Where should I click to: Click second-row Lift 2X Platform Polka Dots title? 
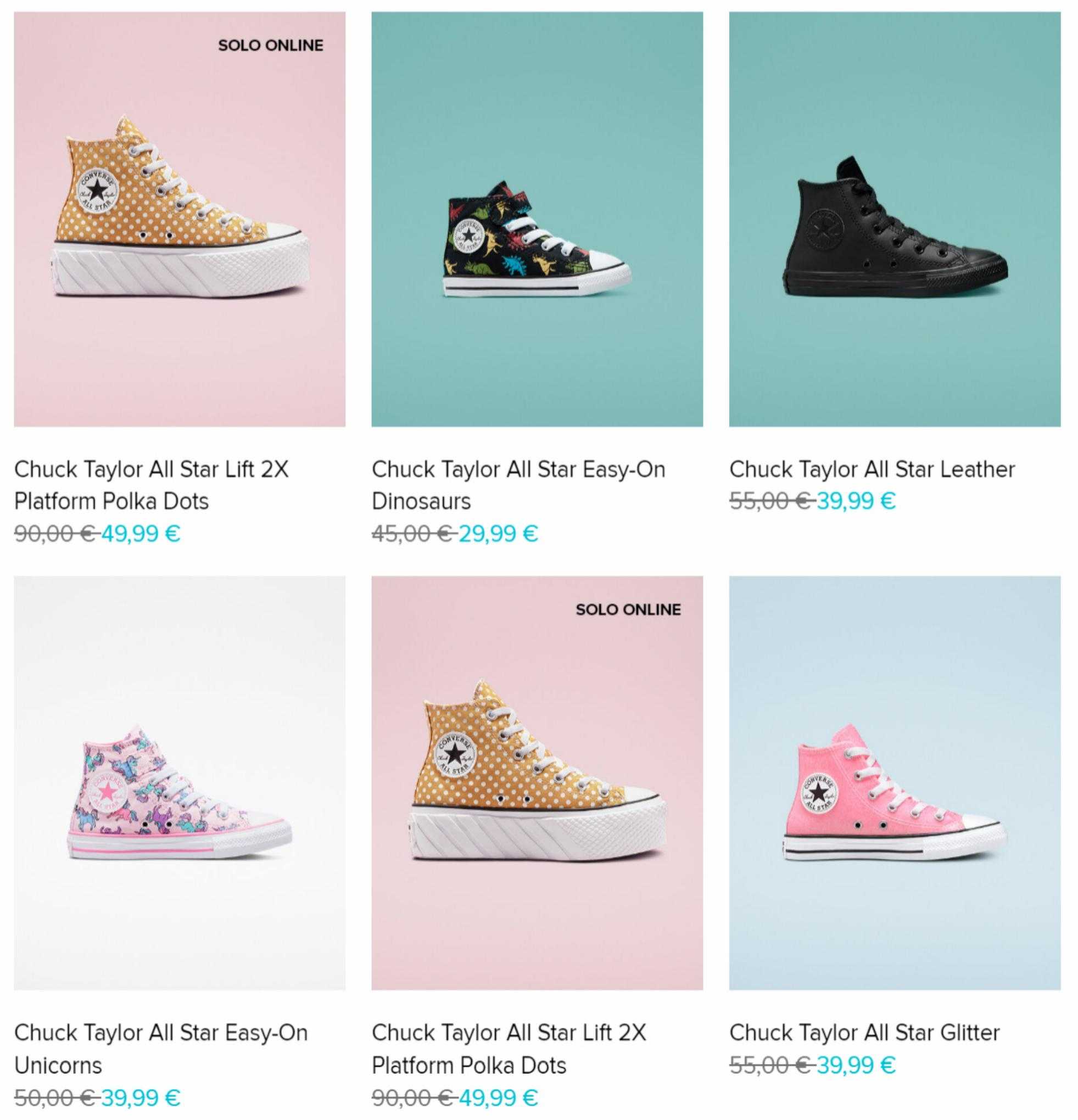tap(509, 1049)
